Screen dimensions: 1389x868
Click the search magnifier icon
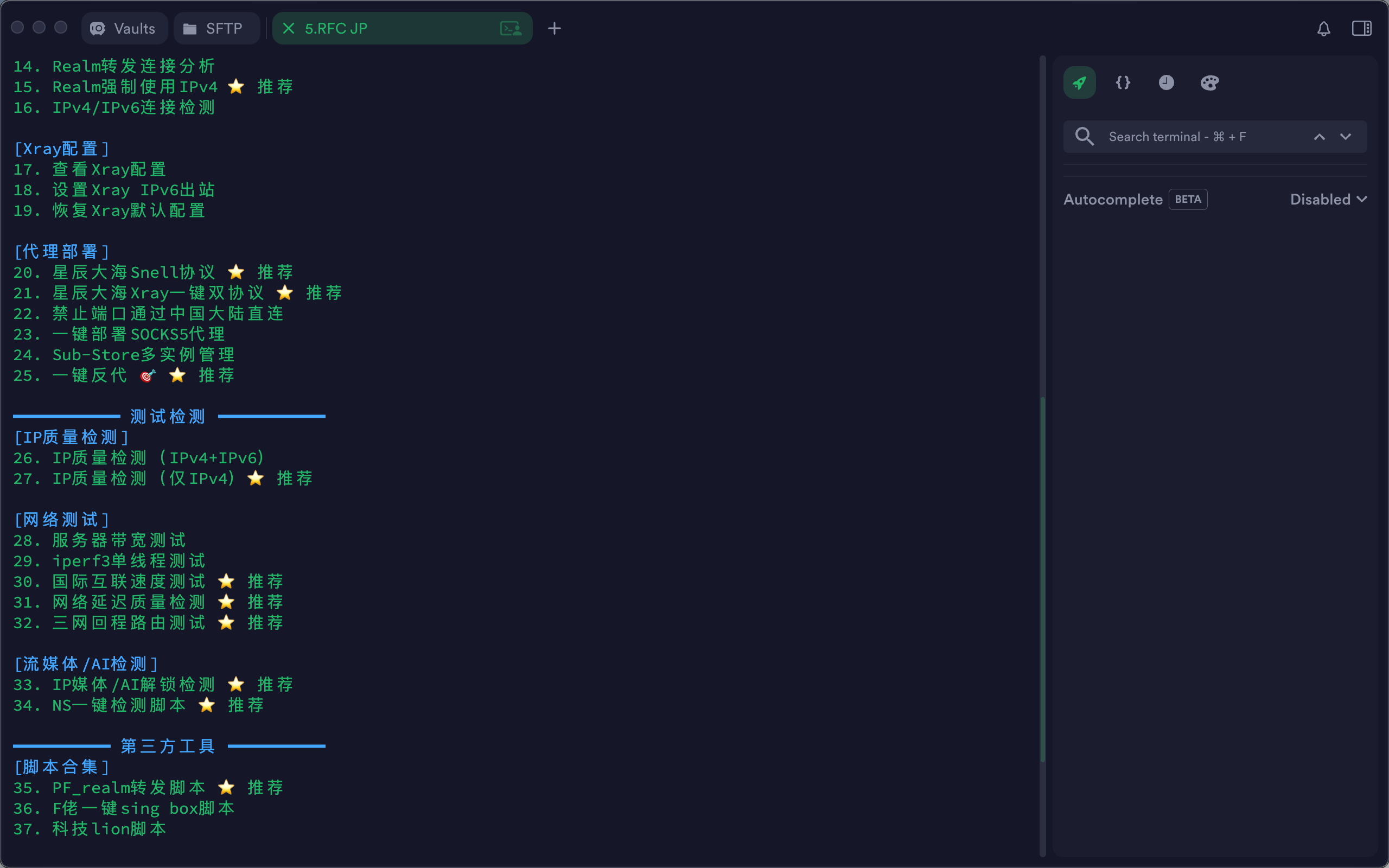pyautogui.click(x=1084, y=137)
